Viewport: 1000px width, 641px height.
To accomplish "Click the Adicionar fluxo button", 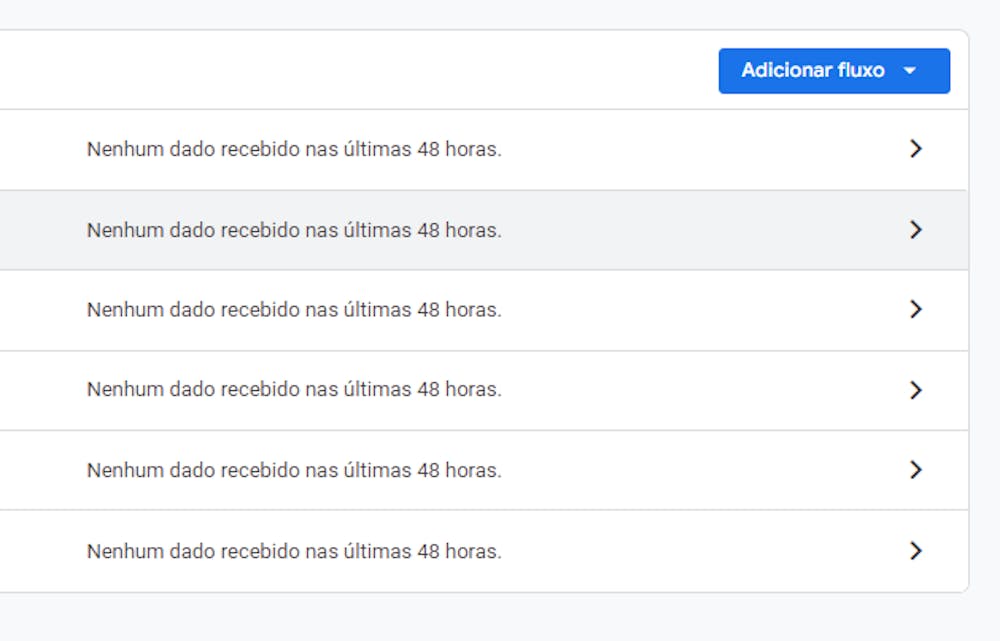I will point(812,71).
